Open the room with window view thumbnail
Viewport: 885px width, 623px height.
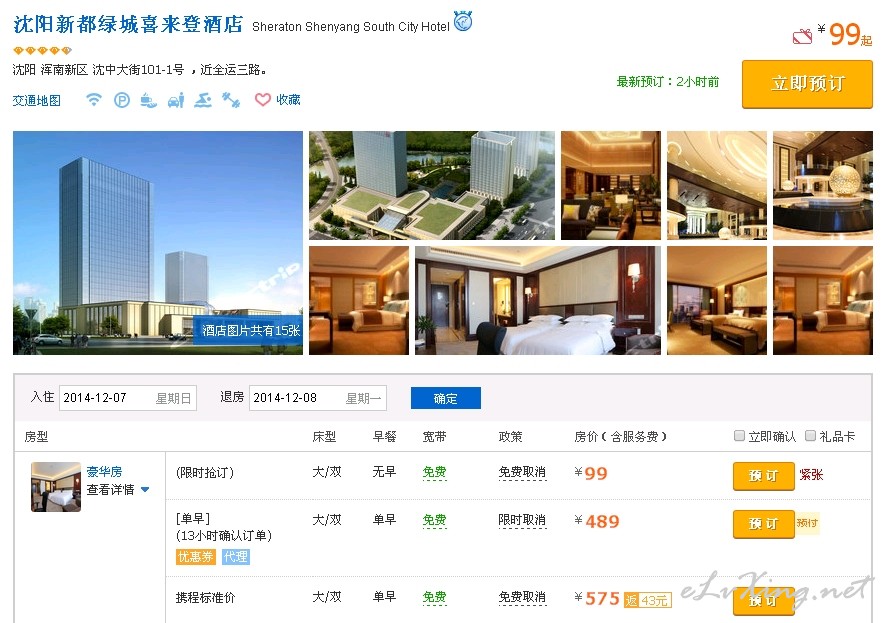point(717,301)
